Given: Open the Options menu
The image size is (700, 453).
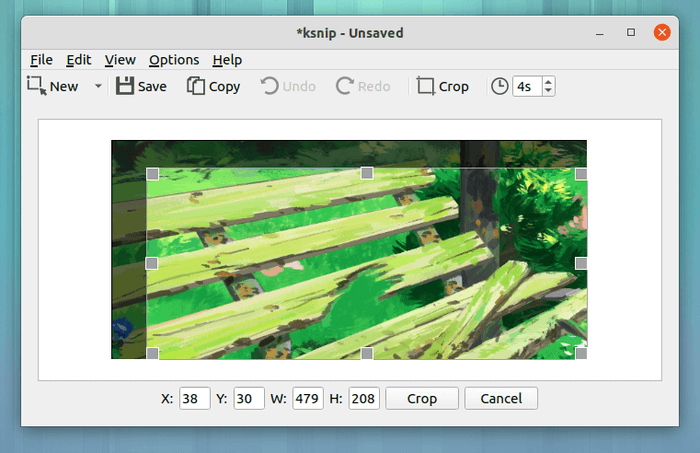Looking at the screenshot, I should (x=174, y=60).
